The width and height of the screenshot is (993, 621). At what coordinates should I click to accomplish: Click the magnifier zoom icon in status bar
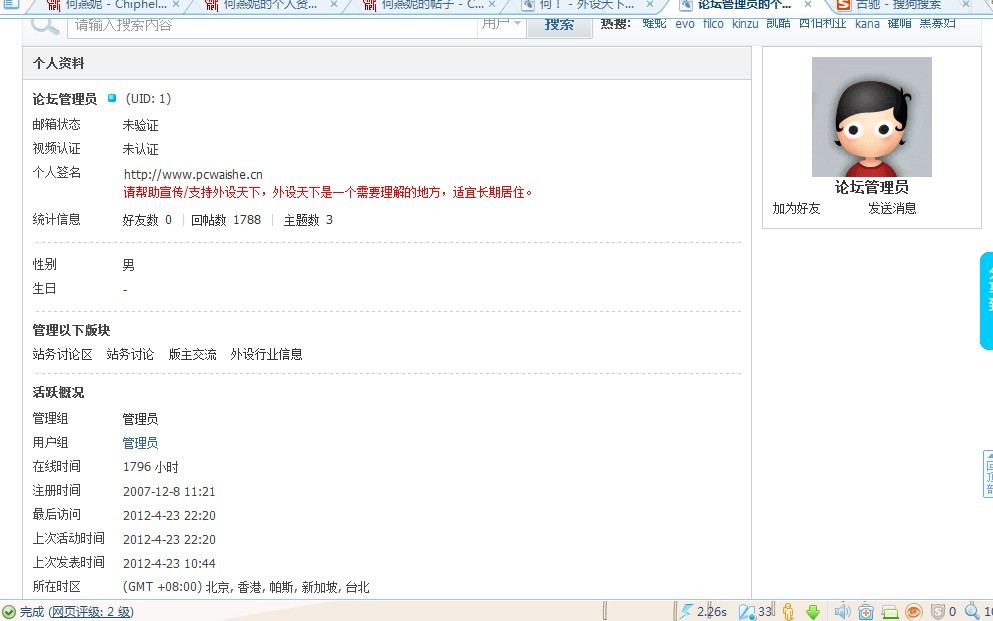click(972, 611)
